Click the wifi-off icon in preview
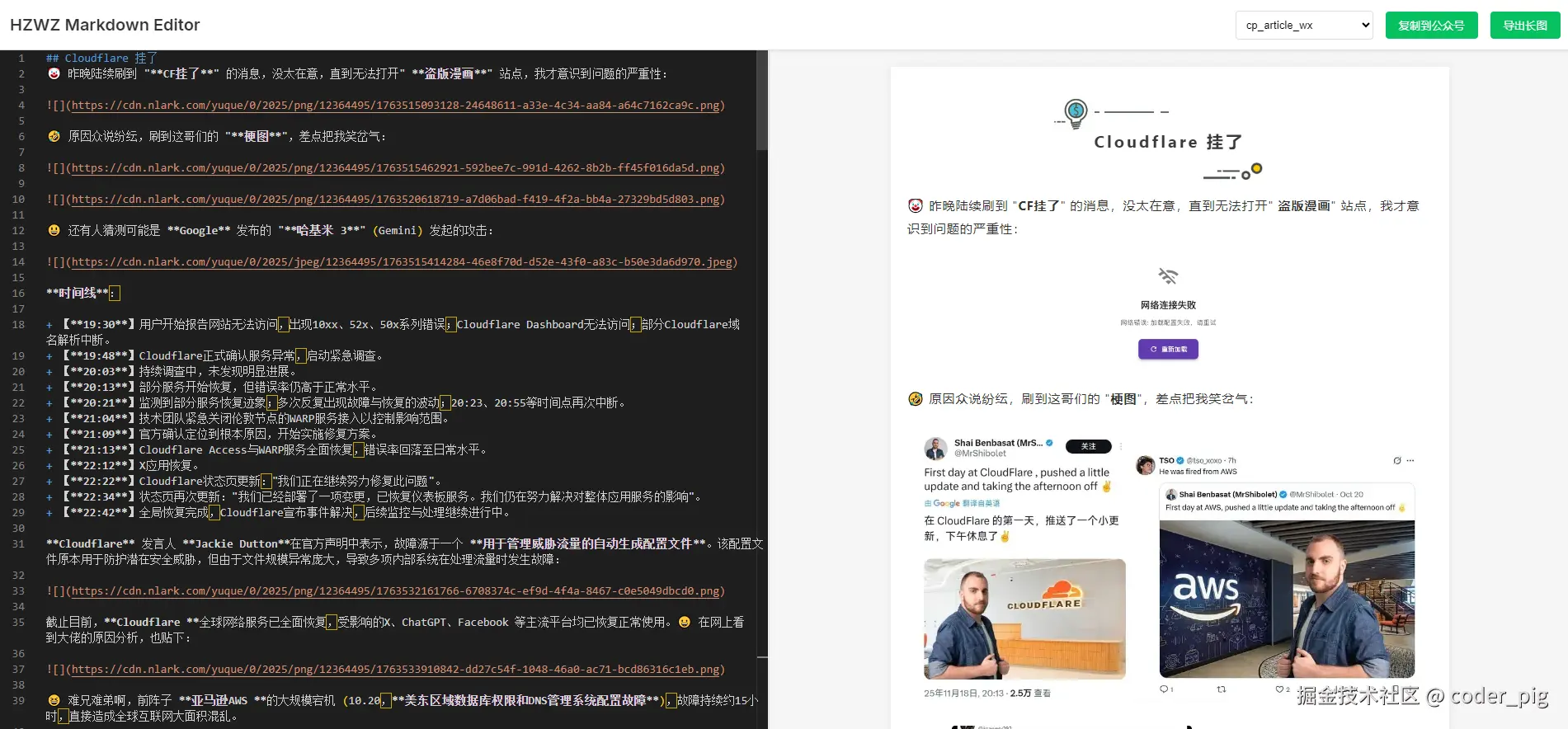 [x=1168, y=276]
